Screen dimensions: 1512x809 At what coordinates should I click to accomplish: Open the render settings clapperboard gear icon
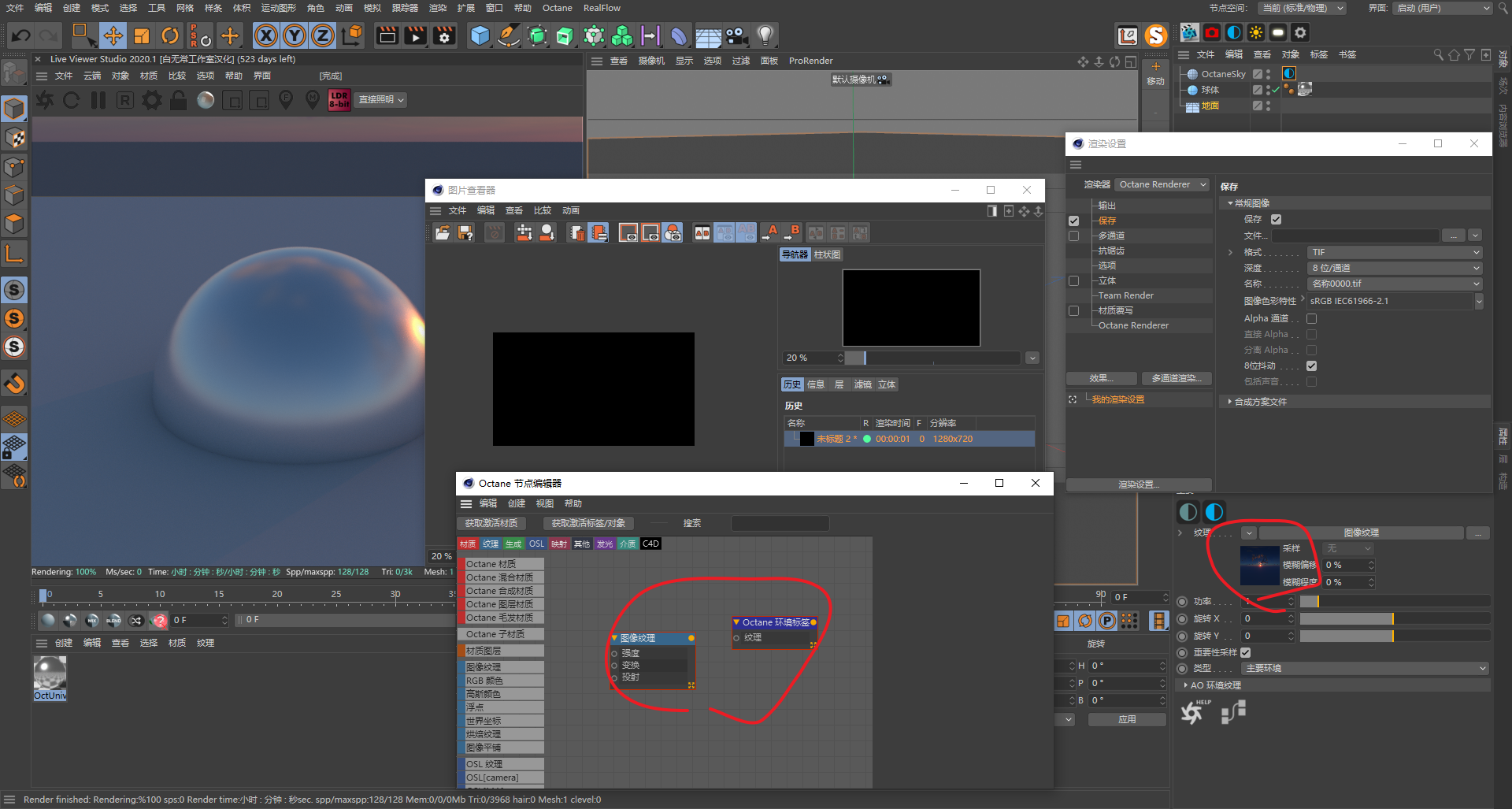444,35
